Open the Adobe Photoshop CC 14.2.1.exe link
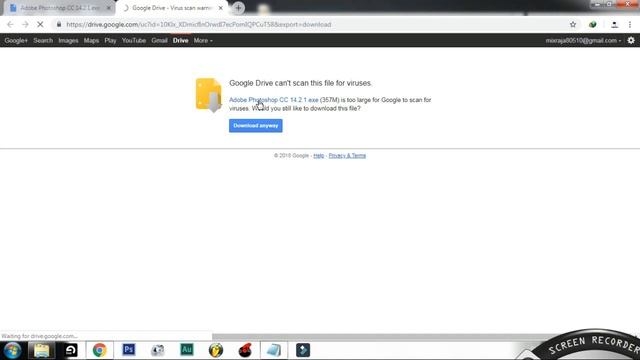Viewport: 640px width, 360px height. point(273,100)
